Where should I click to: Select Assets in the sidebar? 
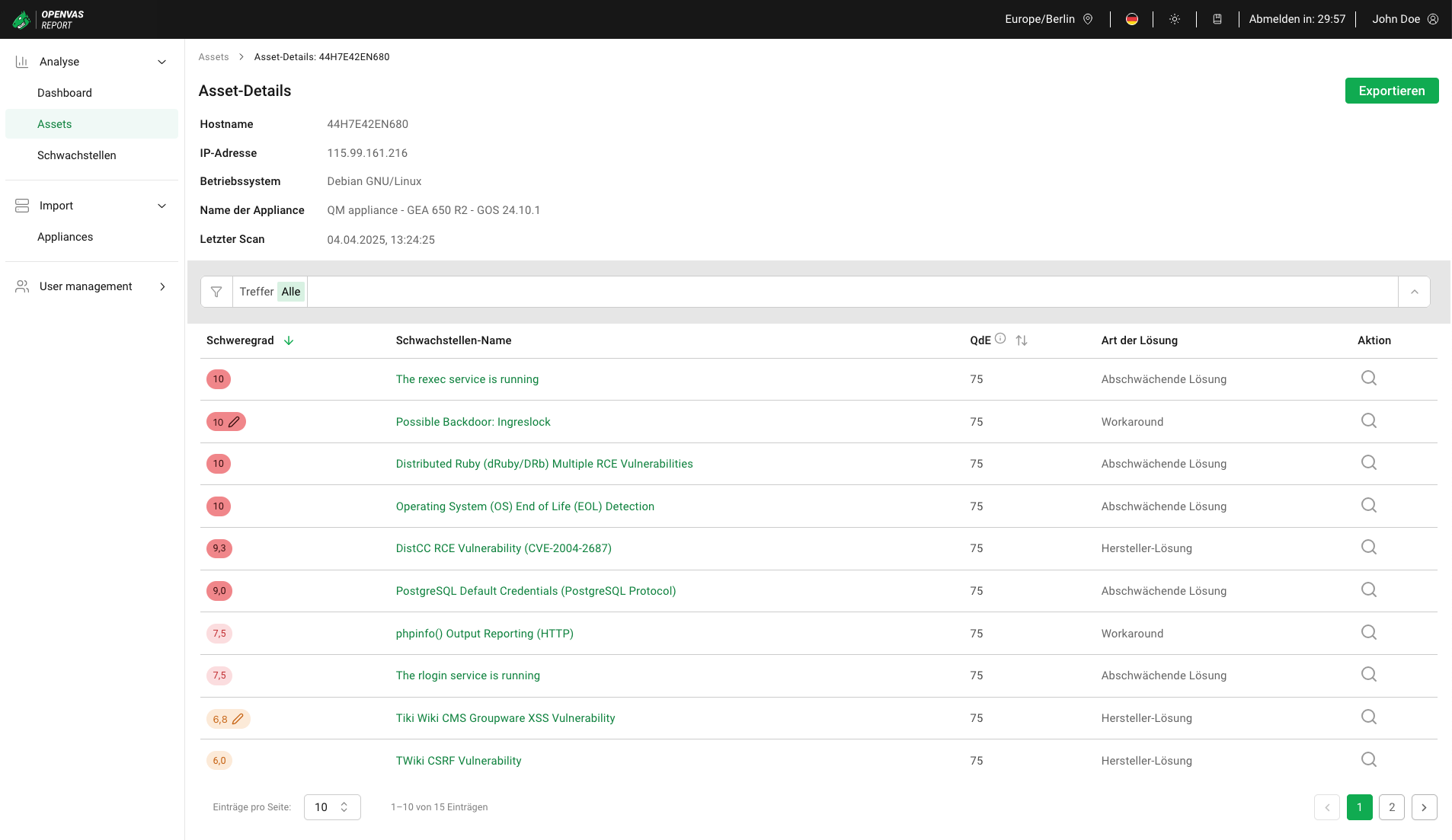(91, 124)
